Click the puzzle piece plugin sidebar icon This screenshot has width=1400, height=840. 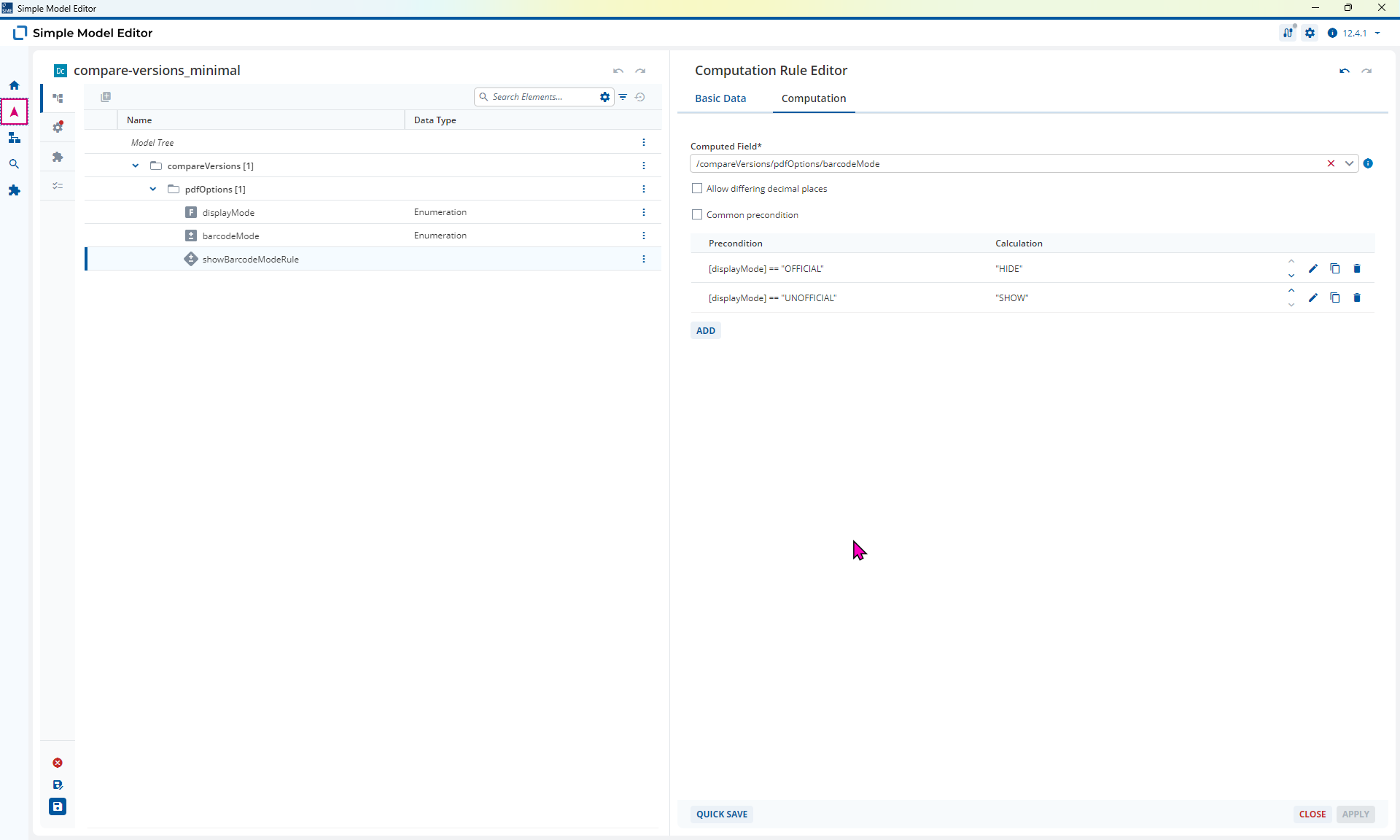coord(14,190)
